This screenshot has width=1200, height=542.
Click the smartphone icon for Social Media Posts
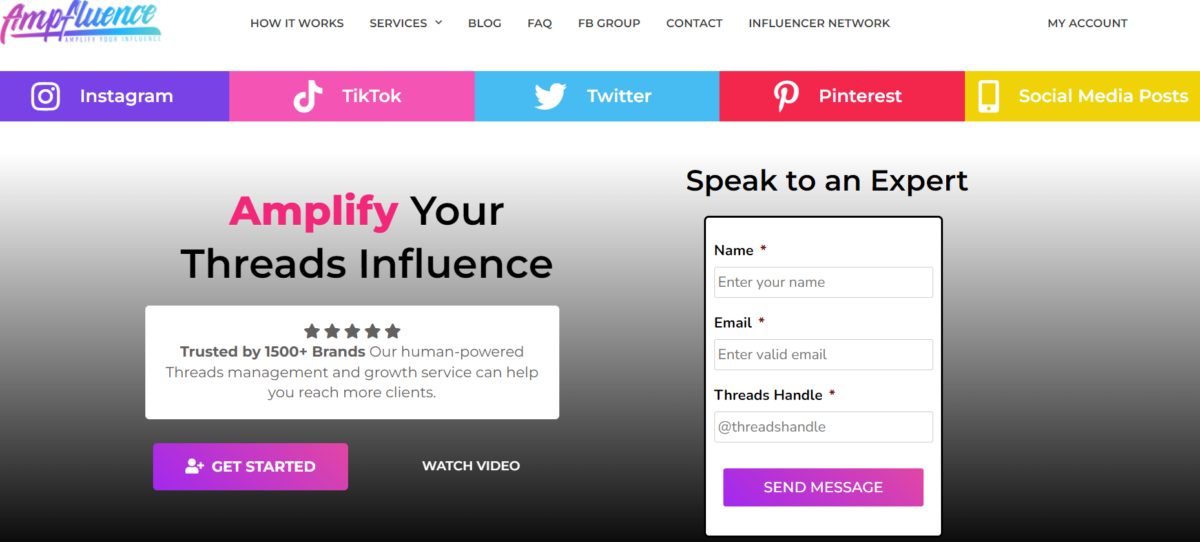(988, 96)
